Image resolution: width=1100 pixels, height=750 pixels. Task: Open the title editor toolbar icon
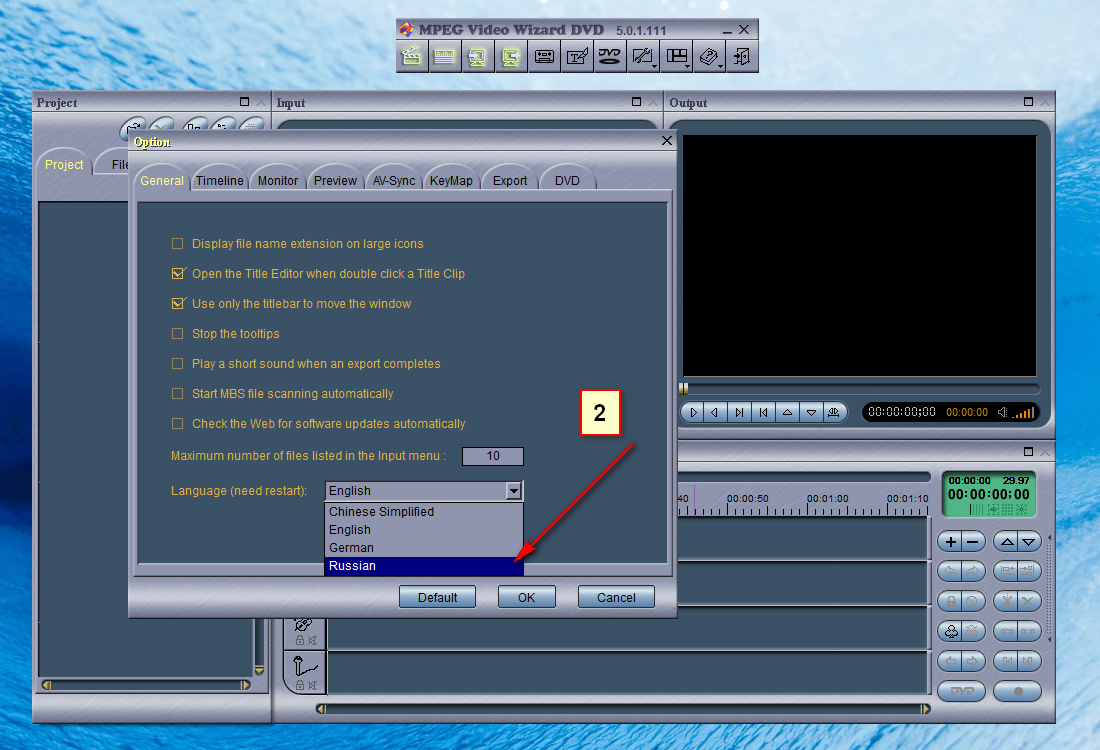pos(577,56)
